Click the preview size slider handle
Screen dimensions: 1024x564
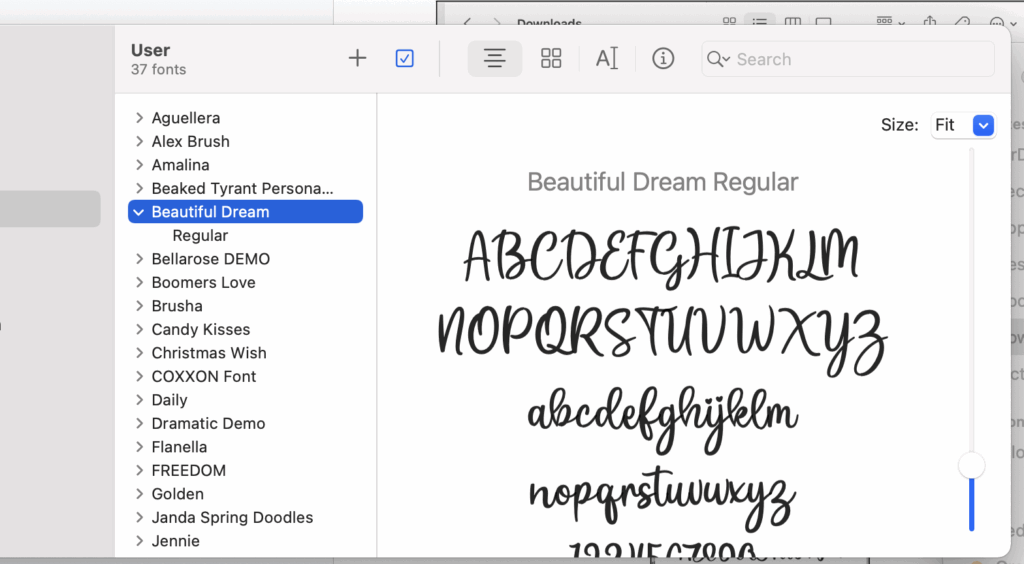coord(971,465)
